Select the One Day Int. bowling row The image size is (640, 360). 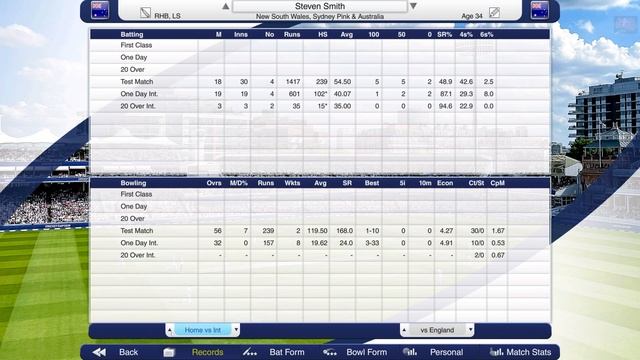pyautogui.click(x=320, y=243)
